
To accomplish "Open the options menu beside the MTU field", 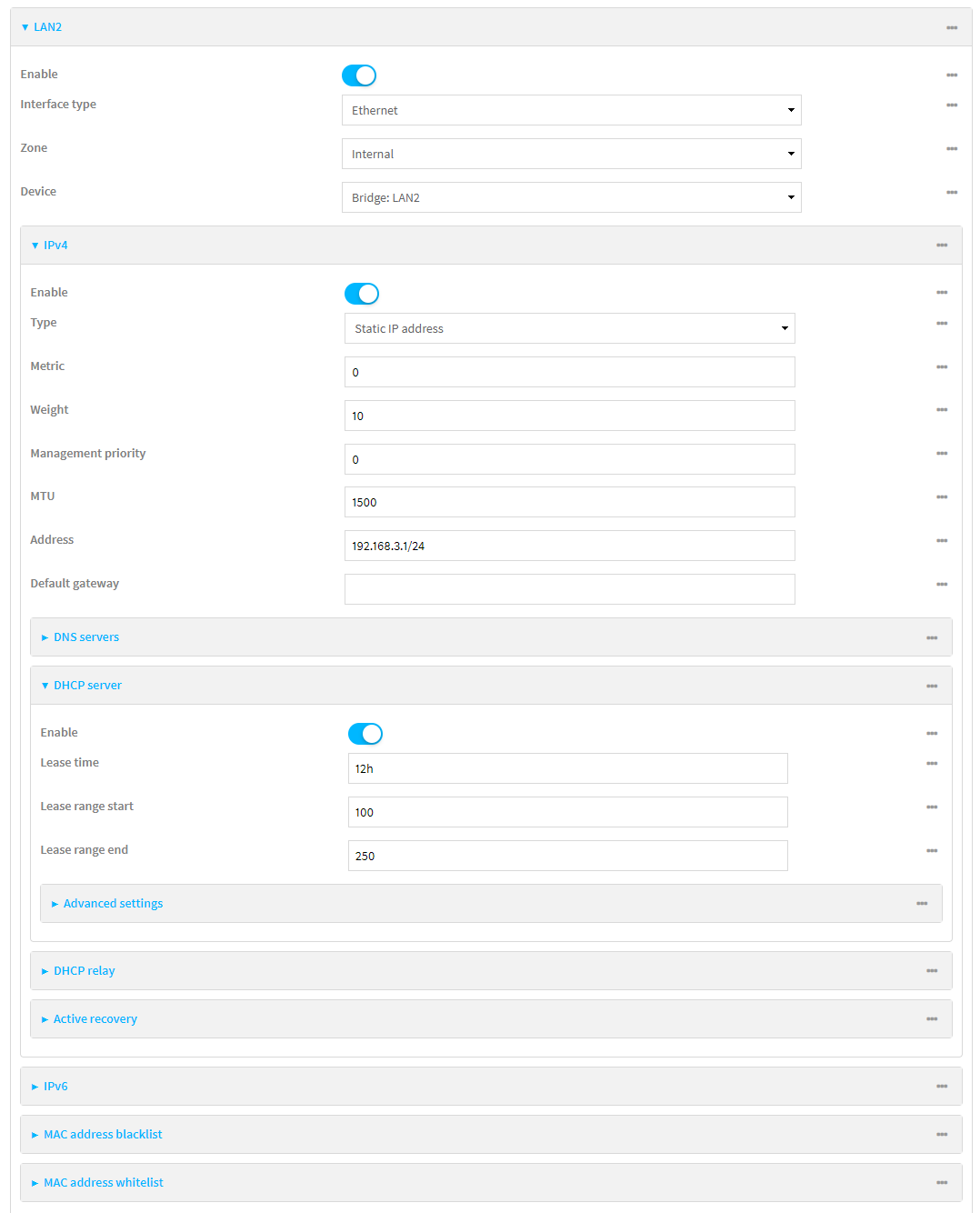I will (942, 497).
